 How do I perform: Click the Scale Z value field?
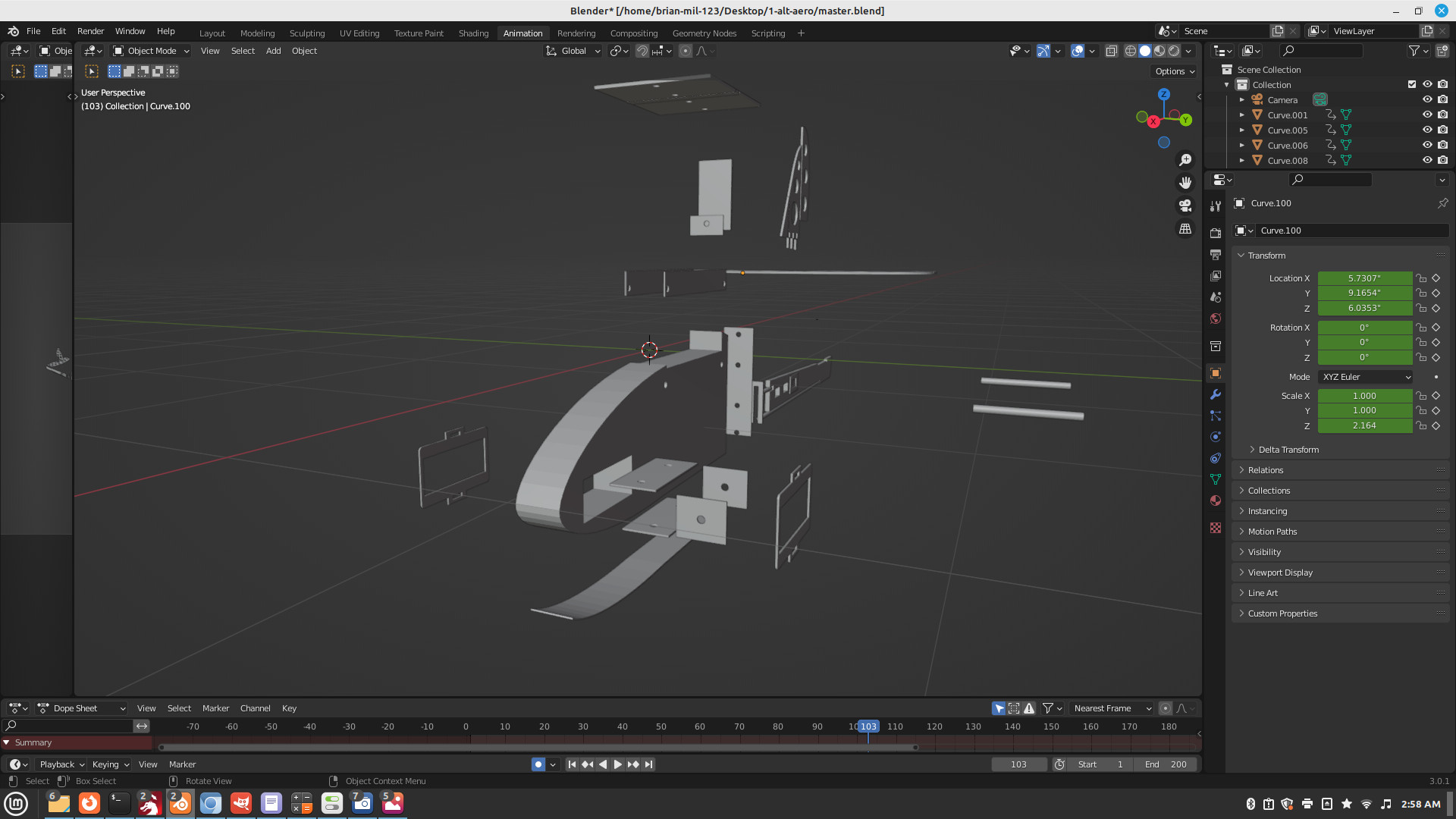coord(1364,425)
